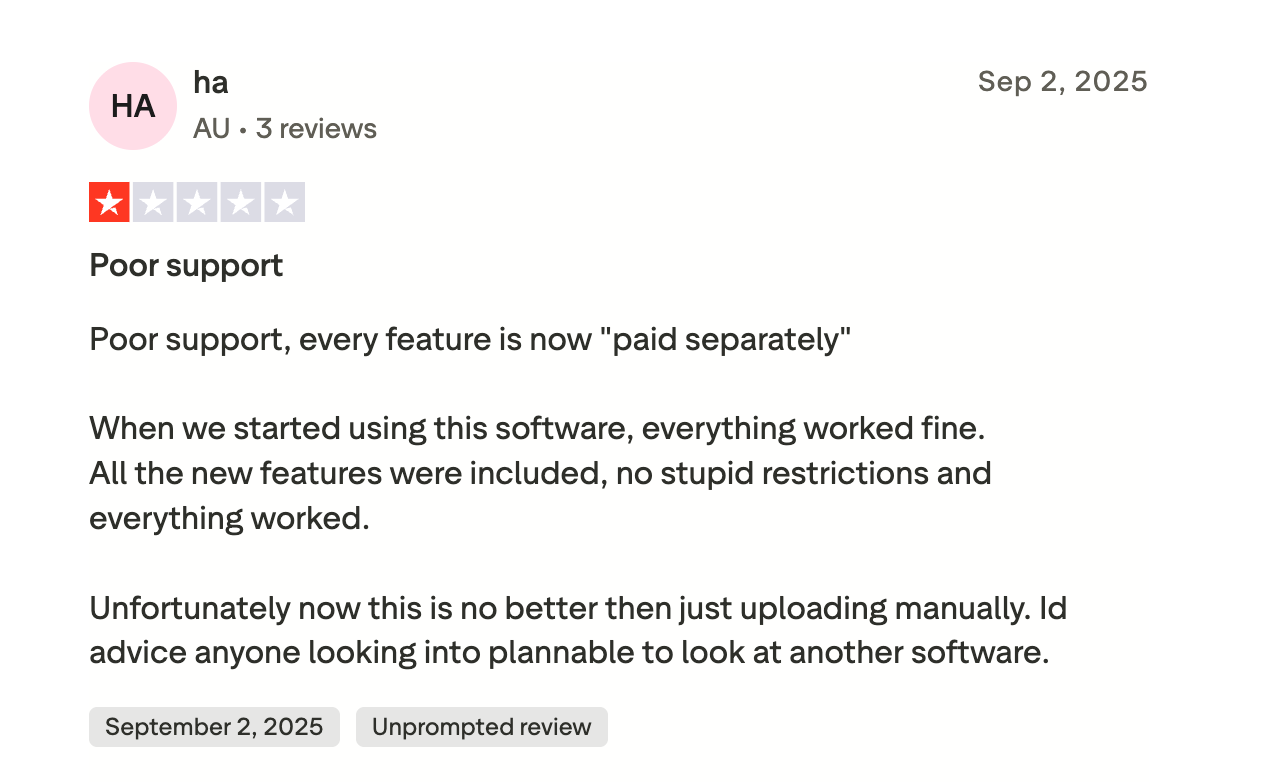1282x782 pixels.
Task: Click the fifth gray star
Action: [x=285, y=202]
